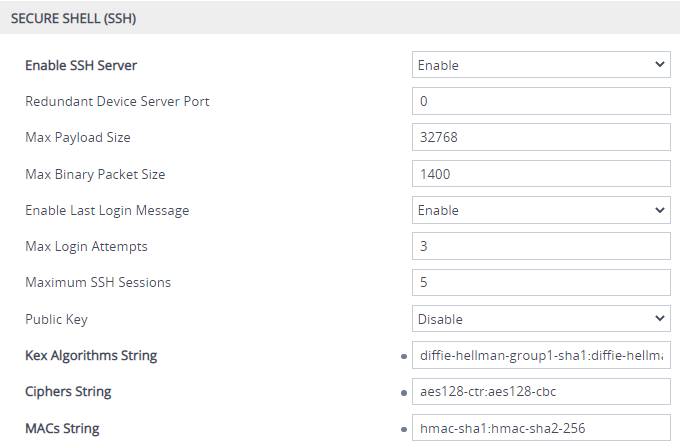Expand the Enable Last Login Message dropdown
Screen dimensions: 680x448
[x=540, y=210]
